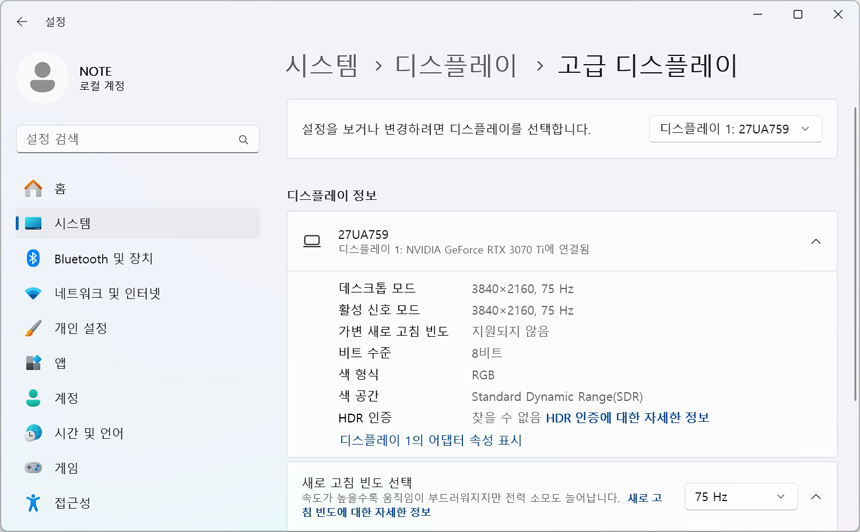Click the back arrow in title bar
Screen dimensions: 860x532
click(22, 21)
